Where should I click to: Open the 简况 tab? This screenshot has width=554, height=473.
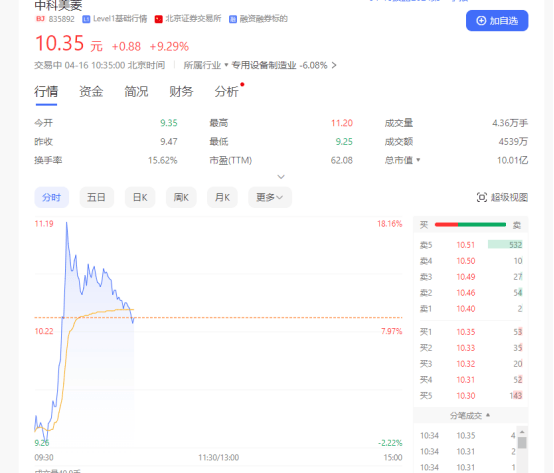tap(136, 91)
